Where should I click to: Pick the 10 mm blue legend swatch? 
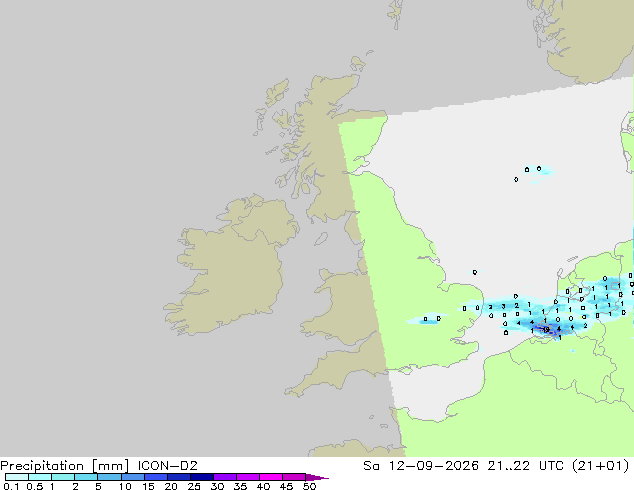coord(133,477)
